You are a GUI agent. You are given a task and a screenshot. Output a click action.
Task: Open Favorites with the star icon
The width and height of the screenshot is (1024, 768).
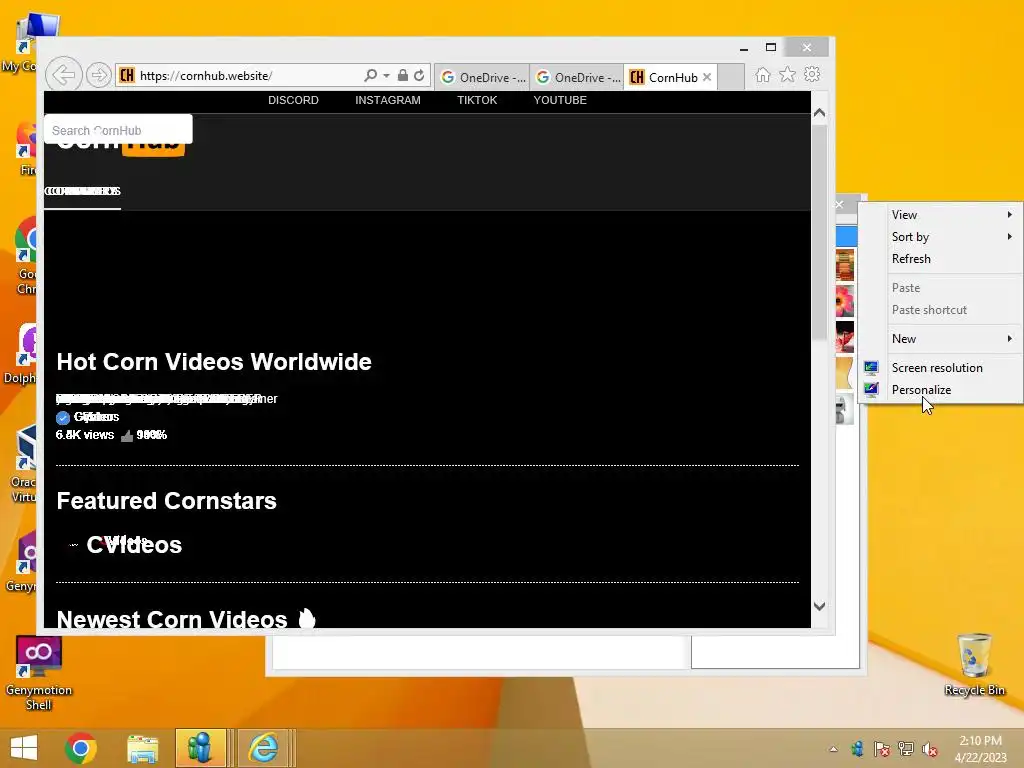(788, 74)
